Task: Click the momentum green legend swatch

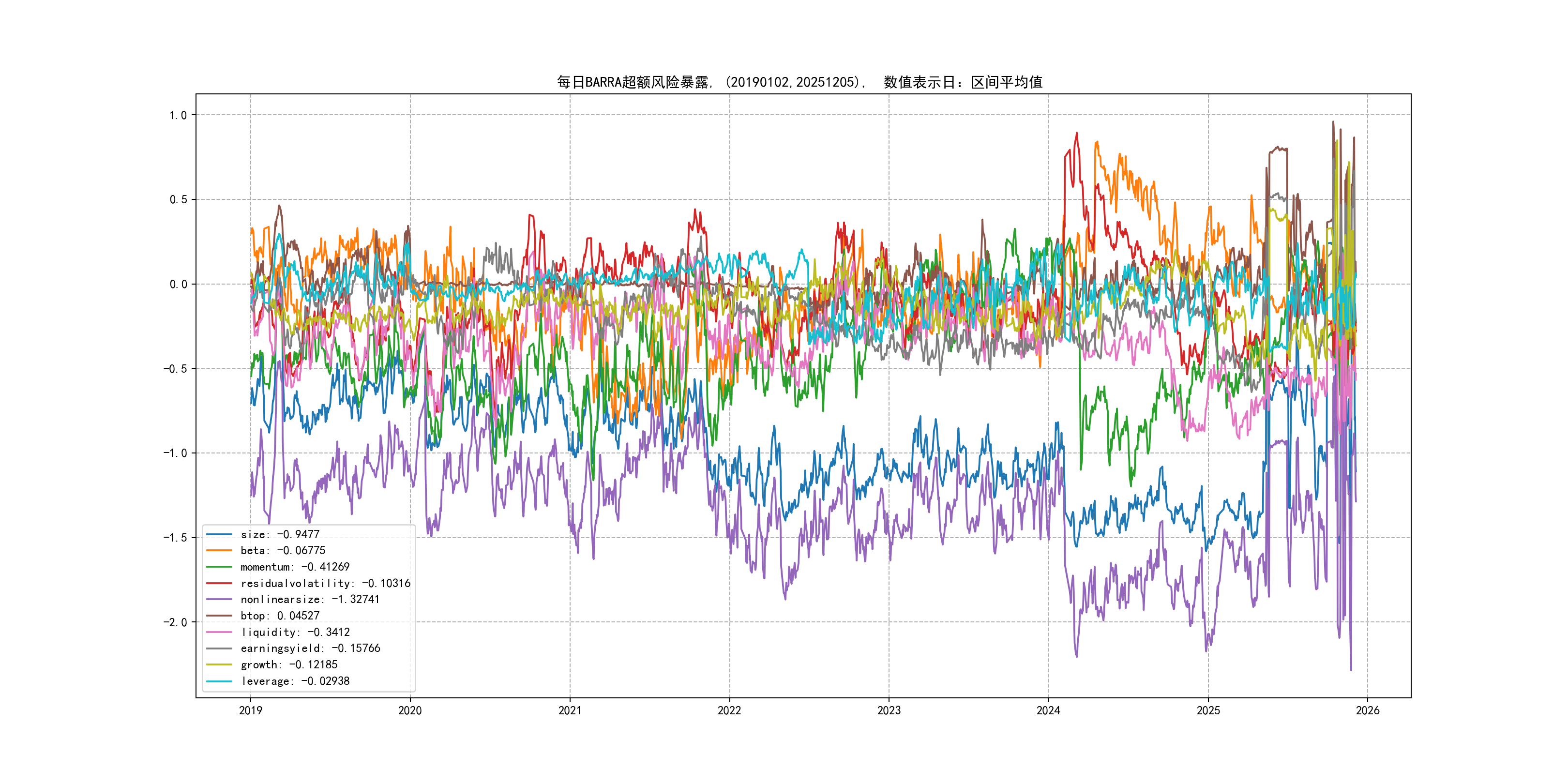Action: coord(219,567)
